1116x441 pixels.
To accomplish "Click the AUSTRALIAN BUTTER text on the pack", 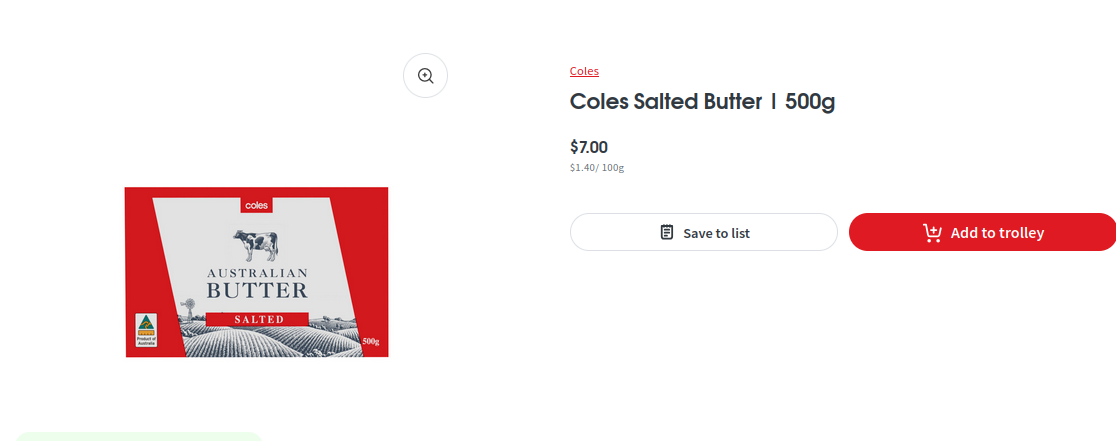I will coord(257,283).
